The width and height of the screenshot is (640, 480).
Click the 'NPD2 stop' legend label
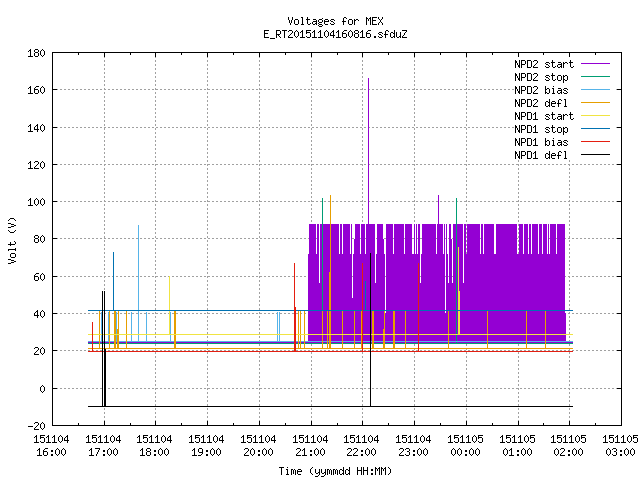click(x=541, y=77)
